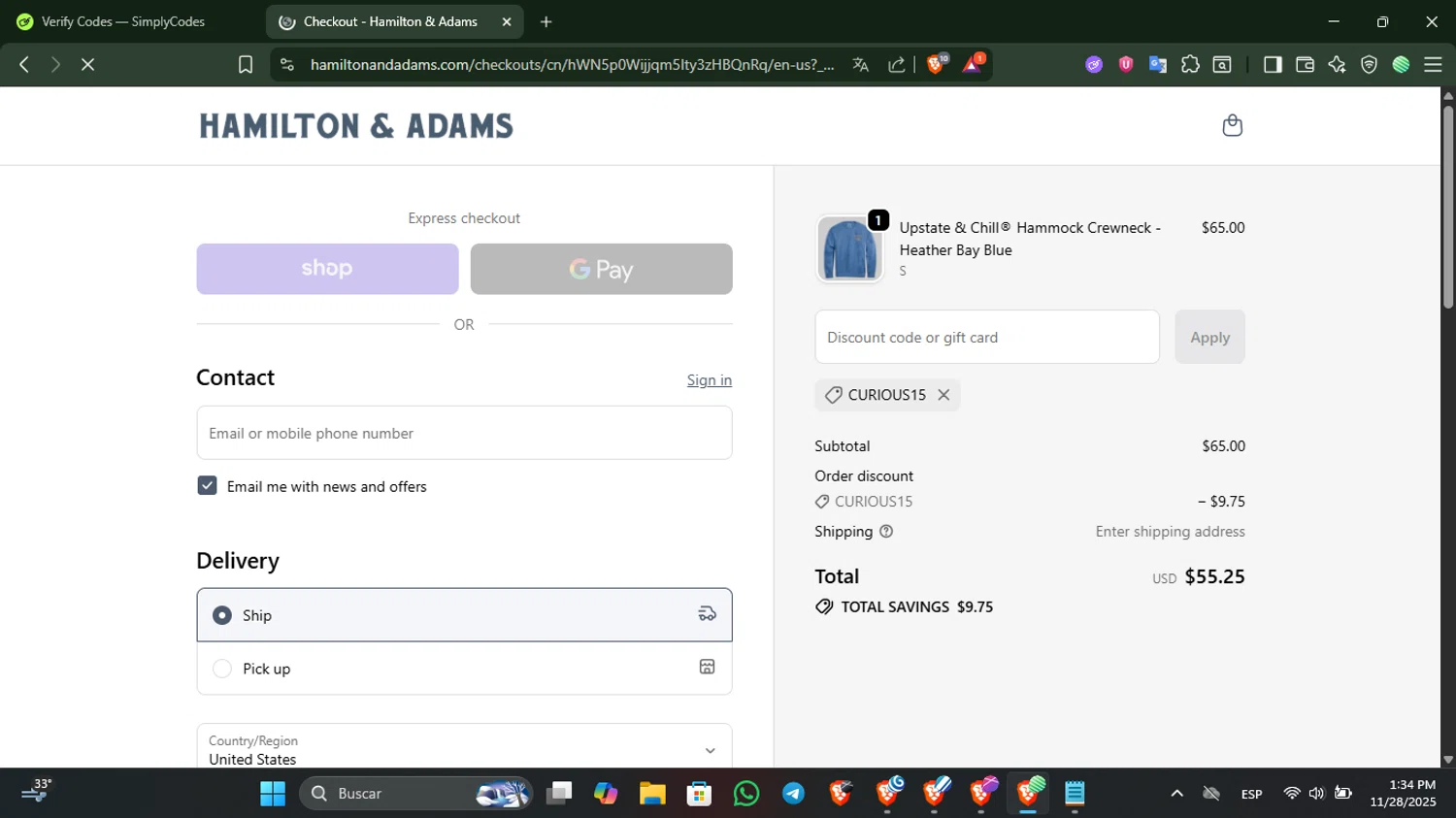Open the Brave Wallet icon

(1305, 65)
